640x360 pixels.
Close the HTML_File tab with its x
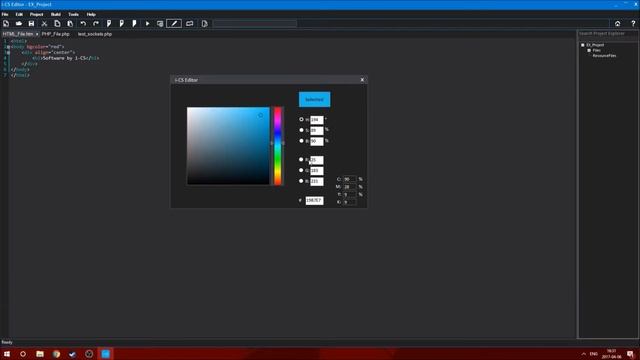click(x=37, y=34)
